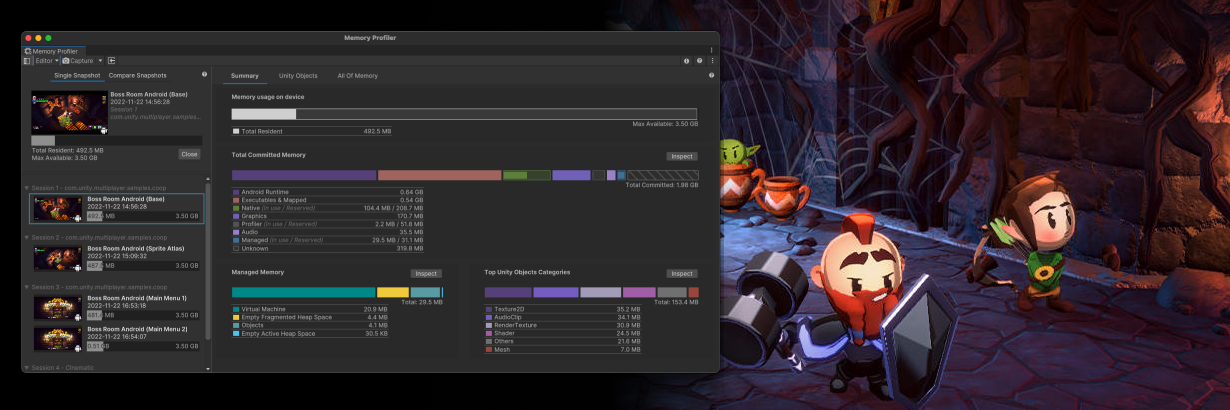This screenshot has height=410, width=1230.
Task: Open the All Of Memory tab
Action: tap(357, 76)
